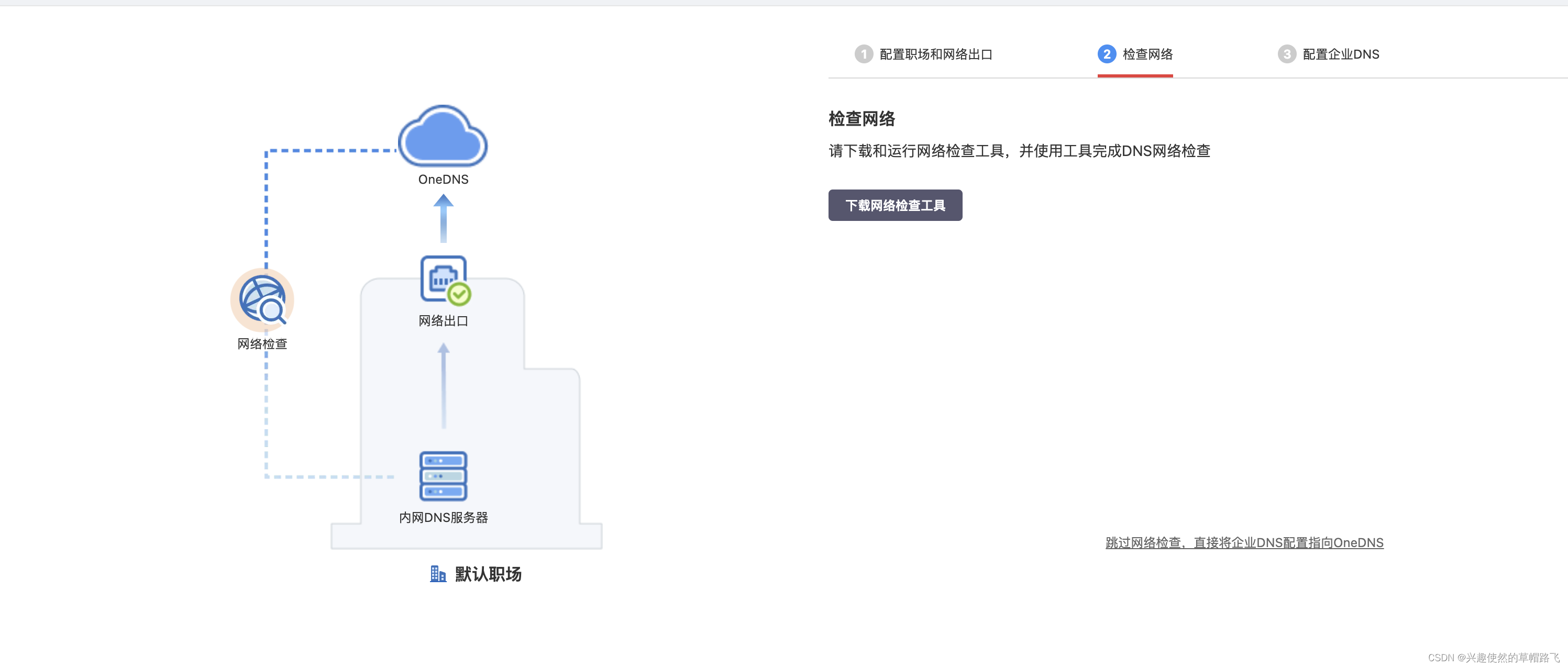Click the 检查网络 section heading
The height and width of the screenshot is (668, 1568).
[862, 119]
